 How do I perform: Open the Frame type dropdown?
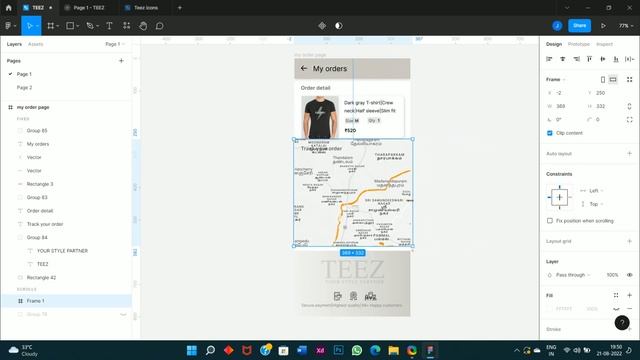pos(556,80)
